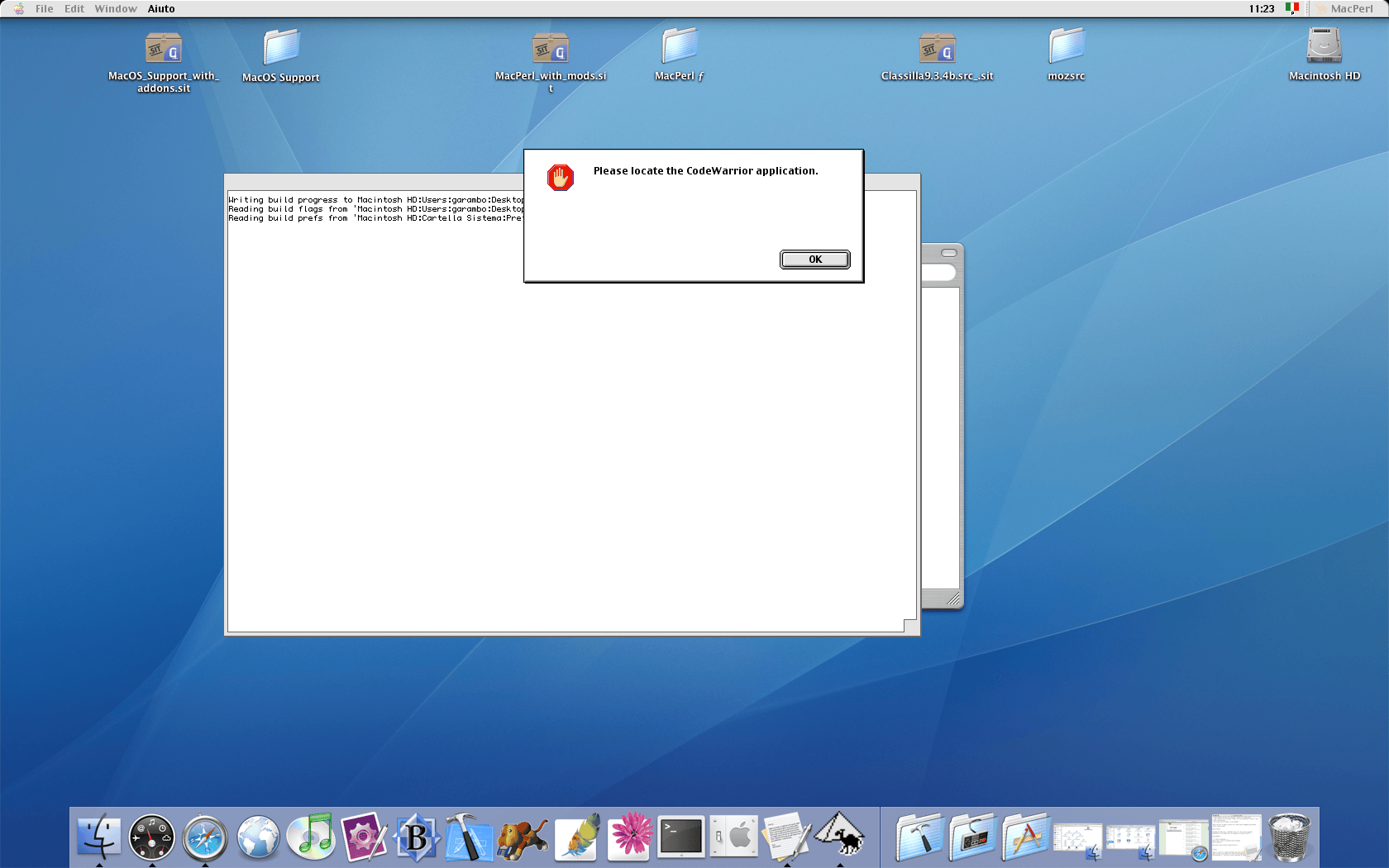Click 'Writing build progress' line in MacPerl window

(x=376, y=200)
